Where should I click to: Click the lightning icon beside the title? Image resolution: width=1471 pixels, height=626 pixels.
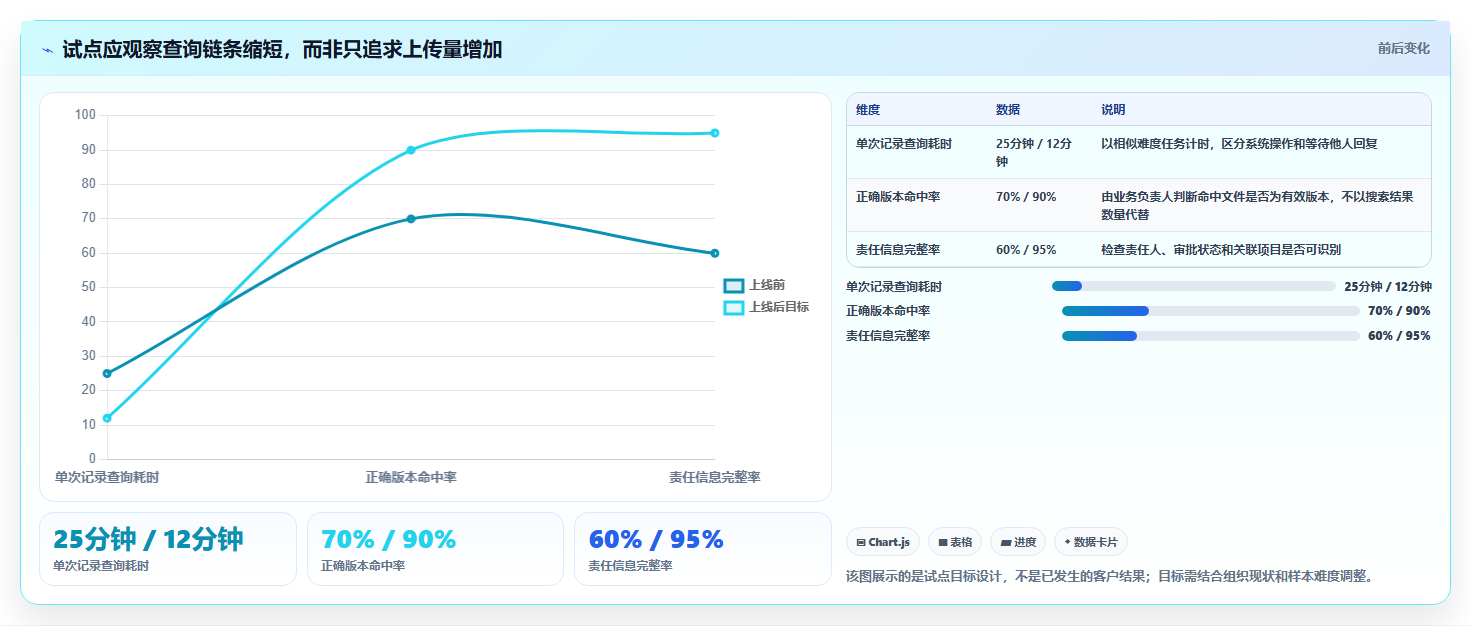pos(47,49)
